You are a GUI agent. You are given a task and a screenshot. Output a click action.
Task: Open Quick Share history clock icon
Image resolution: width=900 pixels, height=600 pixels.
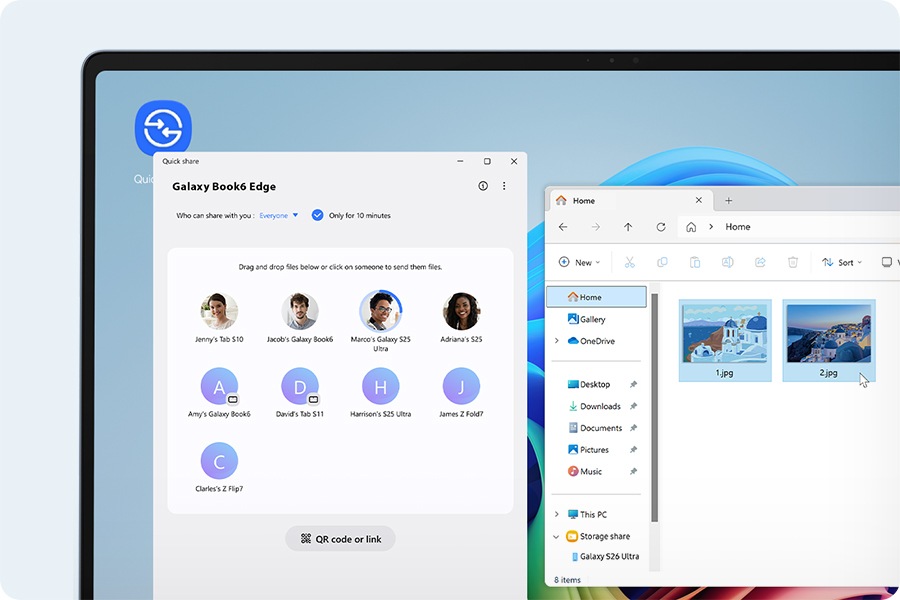483,186
